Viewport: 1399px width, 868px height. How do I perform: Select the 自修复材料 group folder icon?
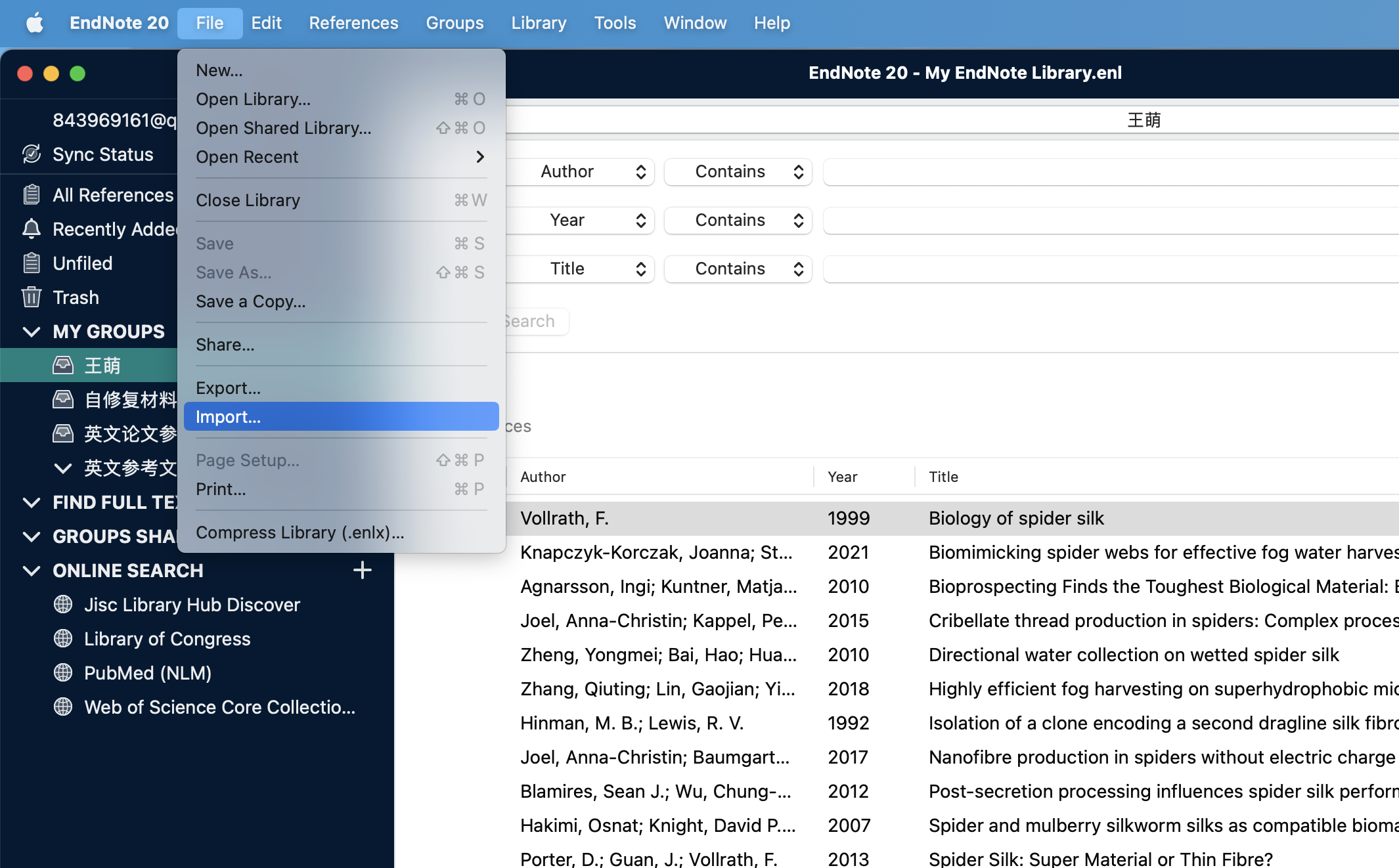(62, 399)
